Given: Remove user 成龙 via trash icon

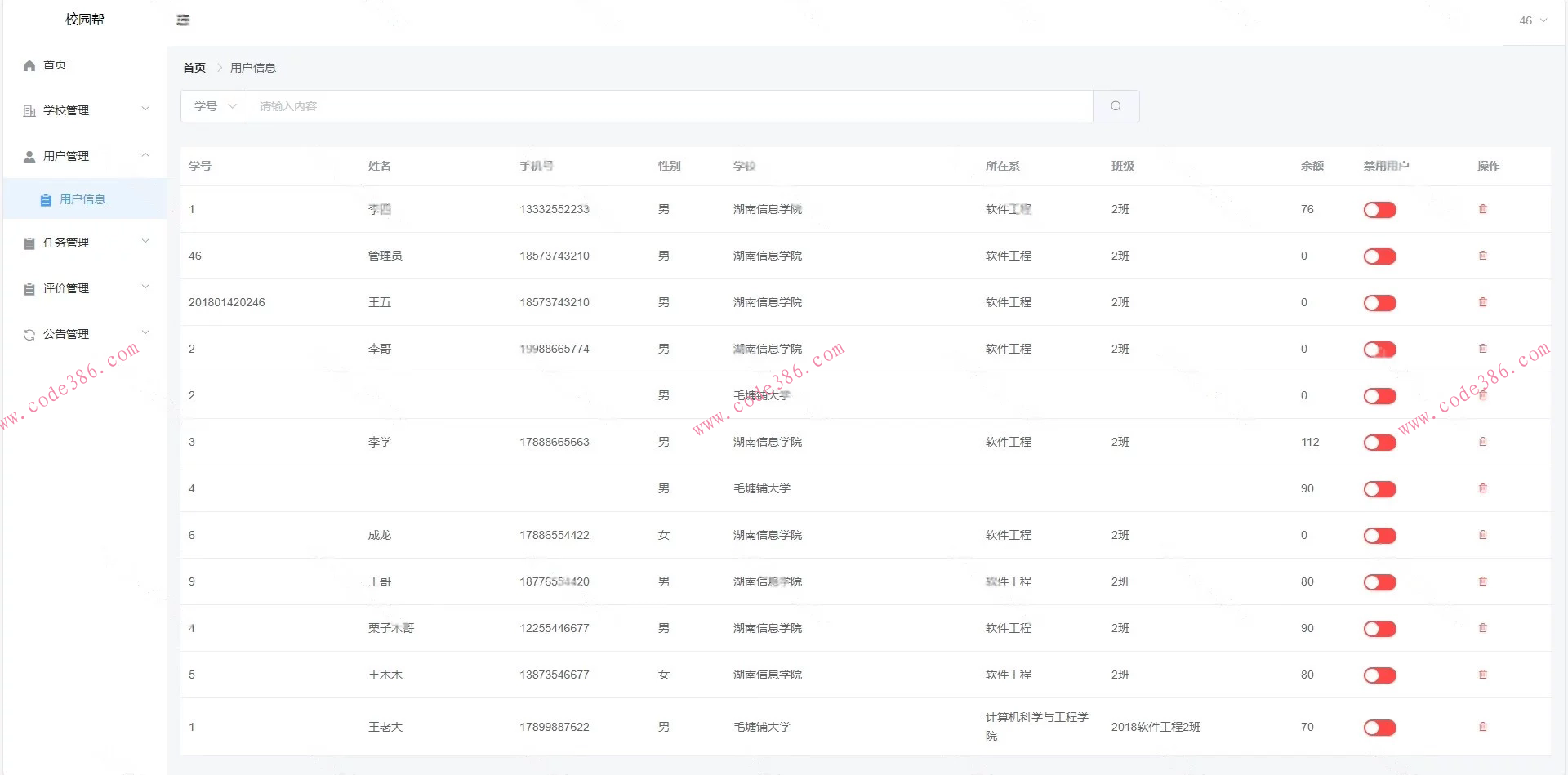Looking at the screenshot, I should pyautogui.click(x=1482, y=535).
